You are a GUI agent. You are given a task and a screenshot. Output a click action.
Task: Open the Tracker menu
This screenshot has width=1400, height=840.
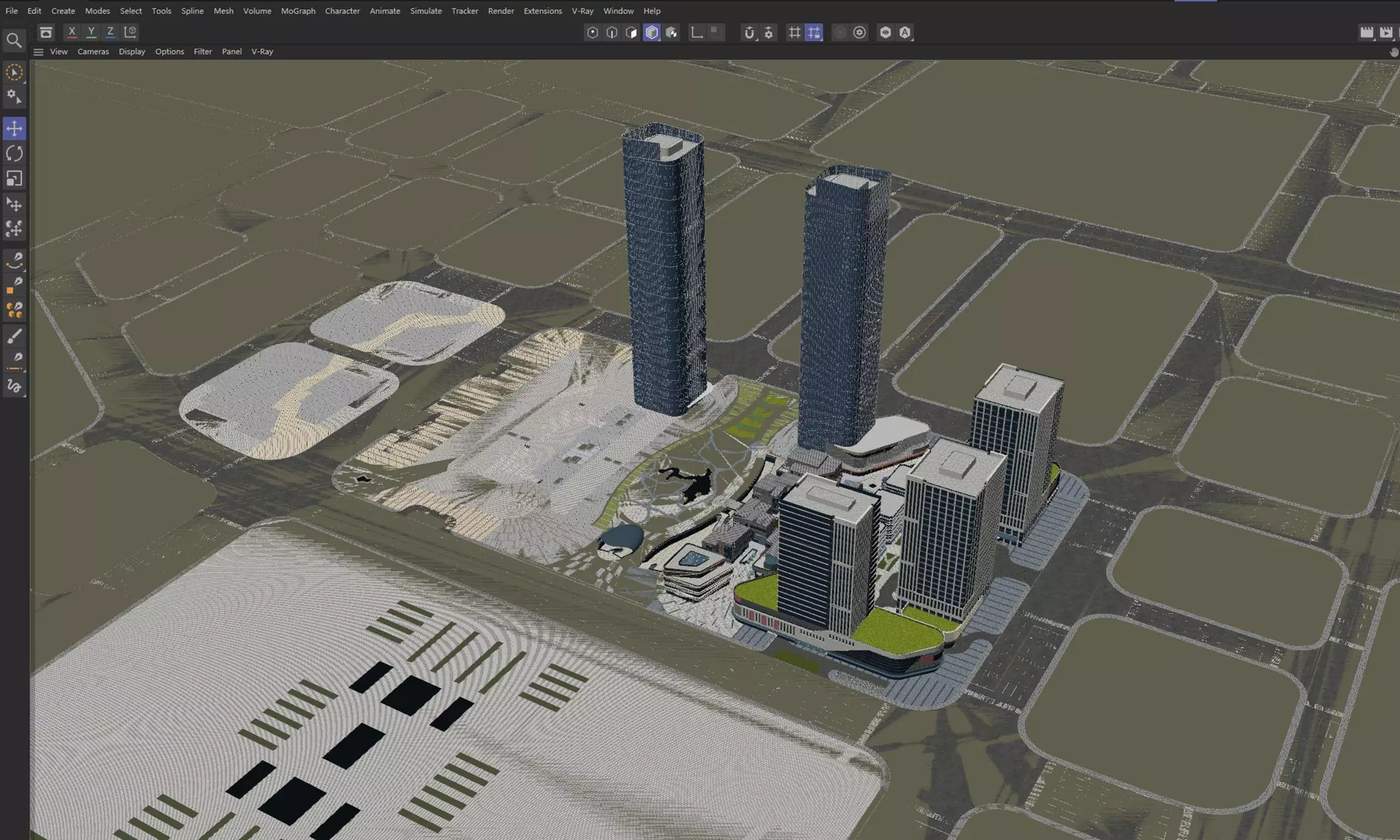click(465, 11)
